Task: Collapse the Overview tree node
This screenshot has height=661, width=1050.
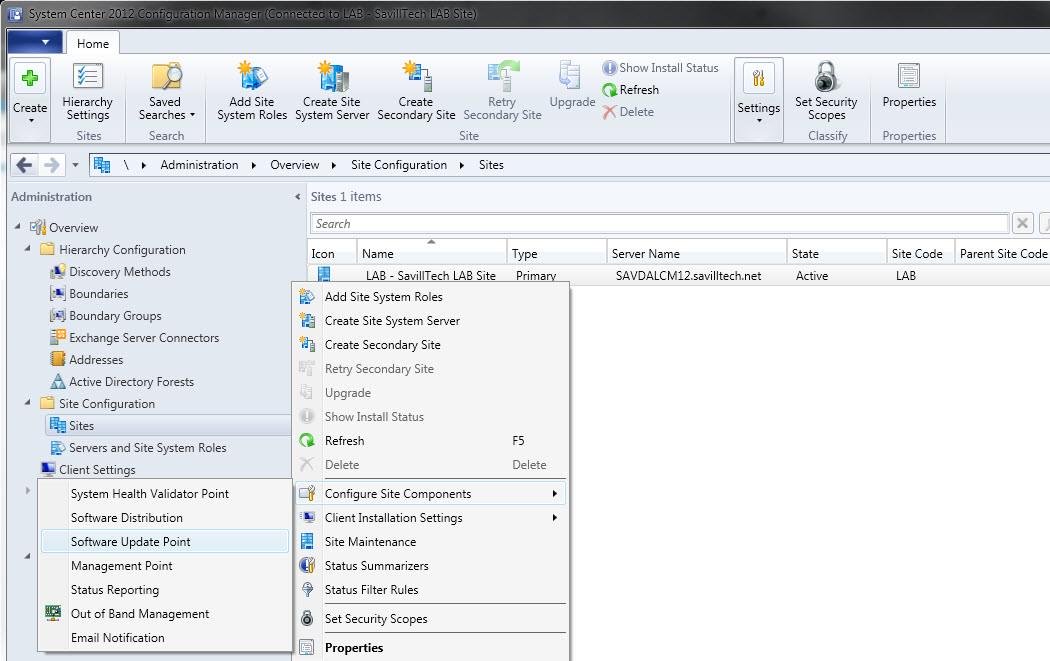Action: coord(17,226)
